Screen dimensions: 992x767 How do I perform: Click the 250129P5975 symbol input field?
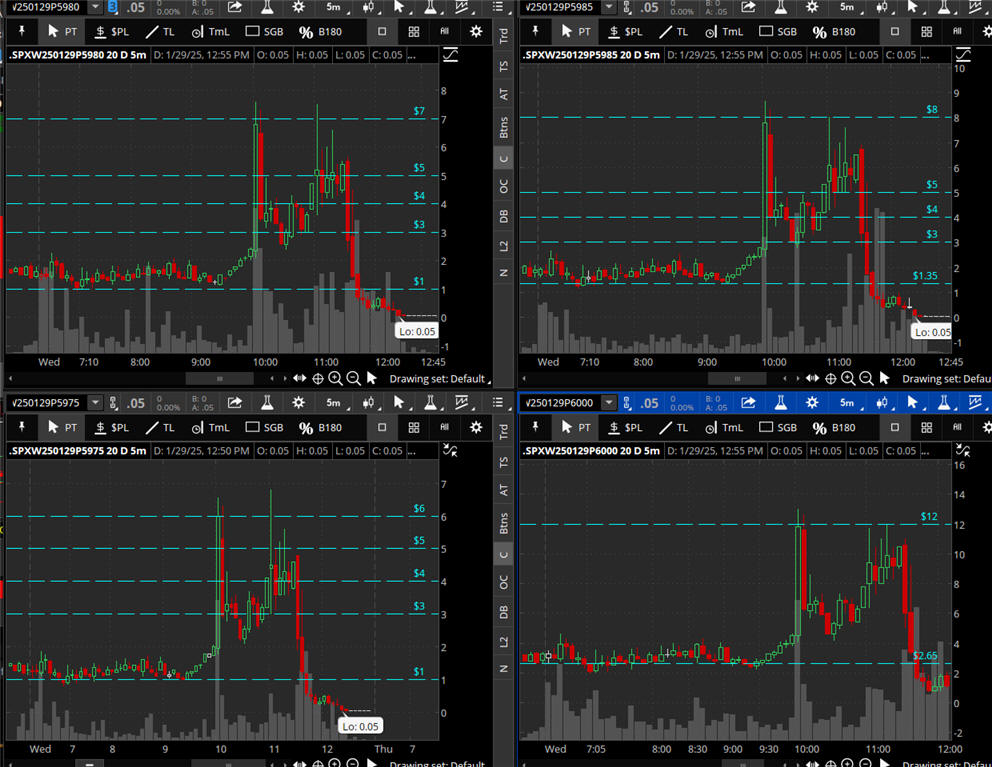coord(45,403)
